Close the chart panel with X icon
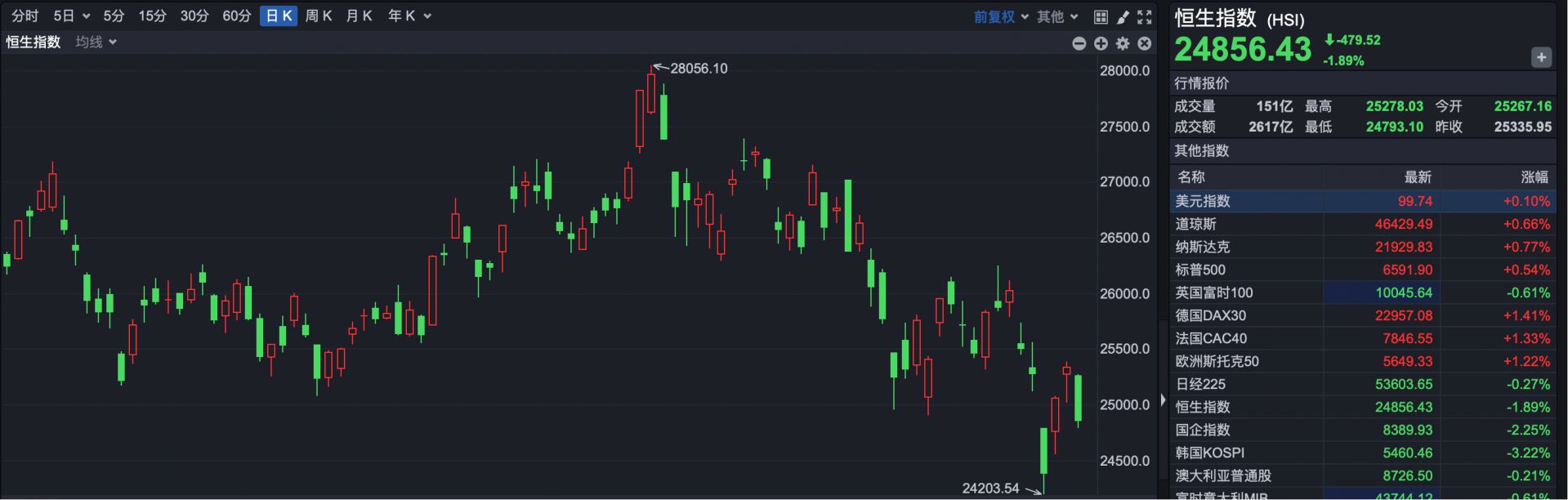This screenshot has height=500, width=1568. pyautogui.click(x=1145, y=43)
